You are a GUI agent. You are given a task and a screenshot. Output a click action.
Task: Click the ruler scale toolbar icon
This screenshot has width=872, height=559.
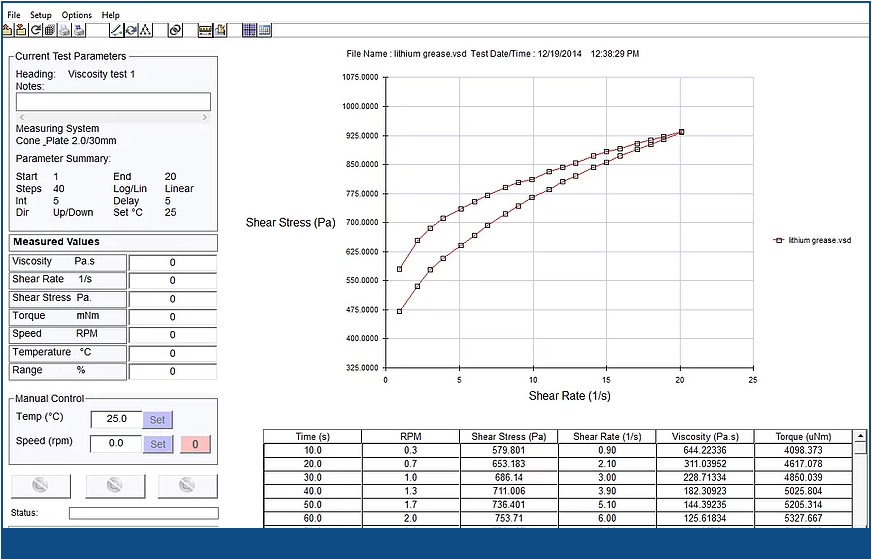point(205,30)
